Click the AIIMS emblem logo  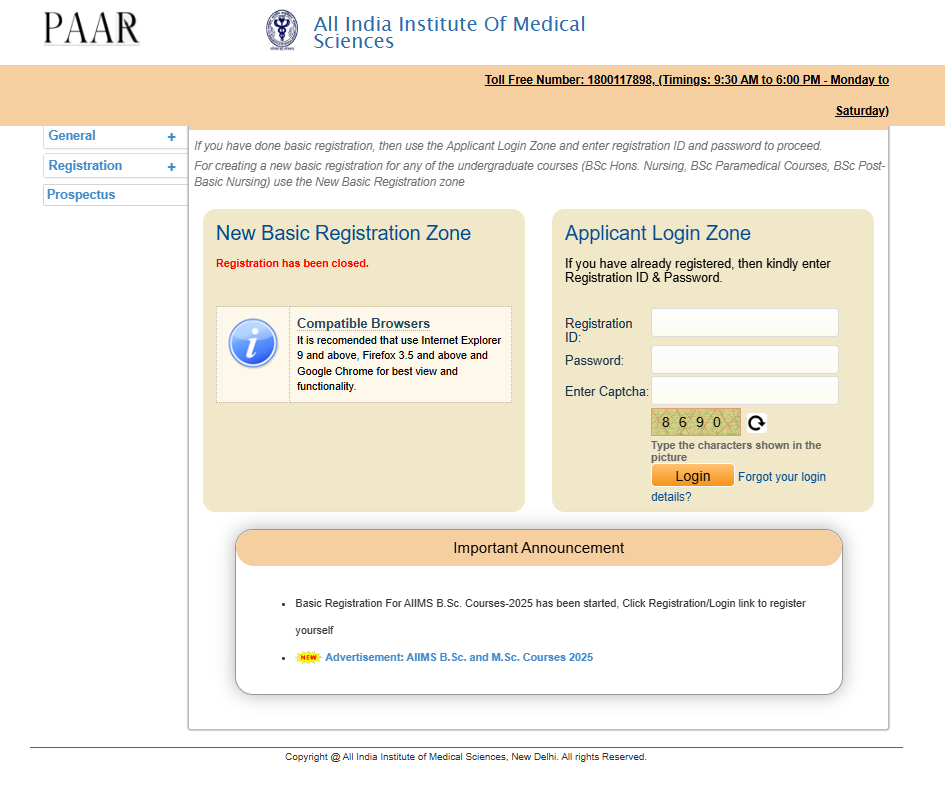point(282,30)
